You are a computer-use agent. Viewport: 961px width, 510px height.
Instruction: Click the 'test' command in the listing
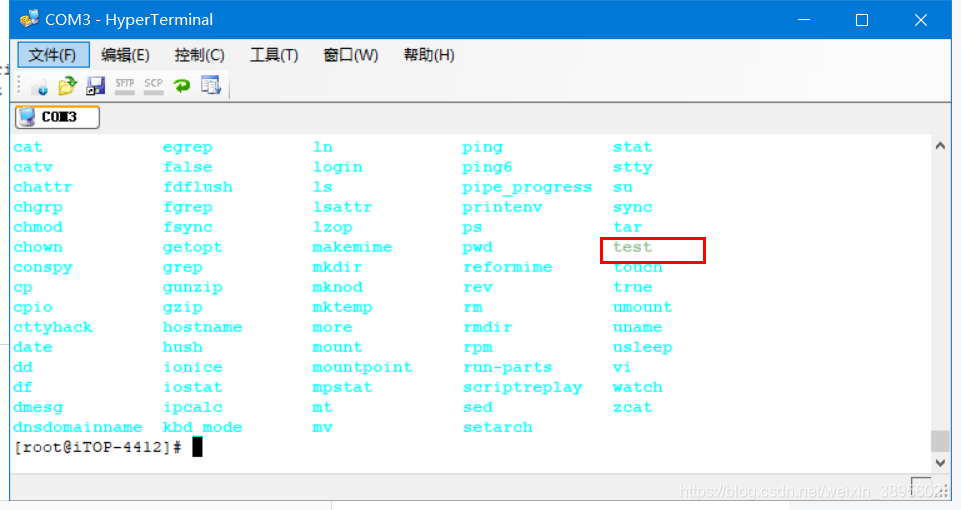632,247
